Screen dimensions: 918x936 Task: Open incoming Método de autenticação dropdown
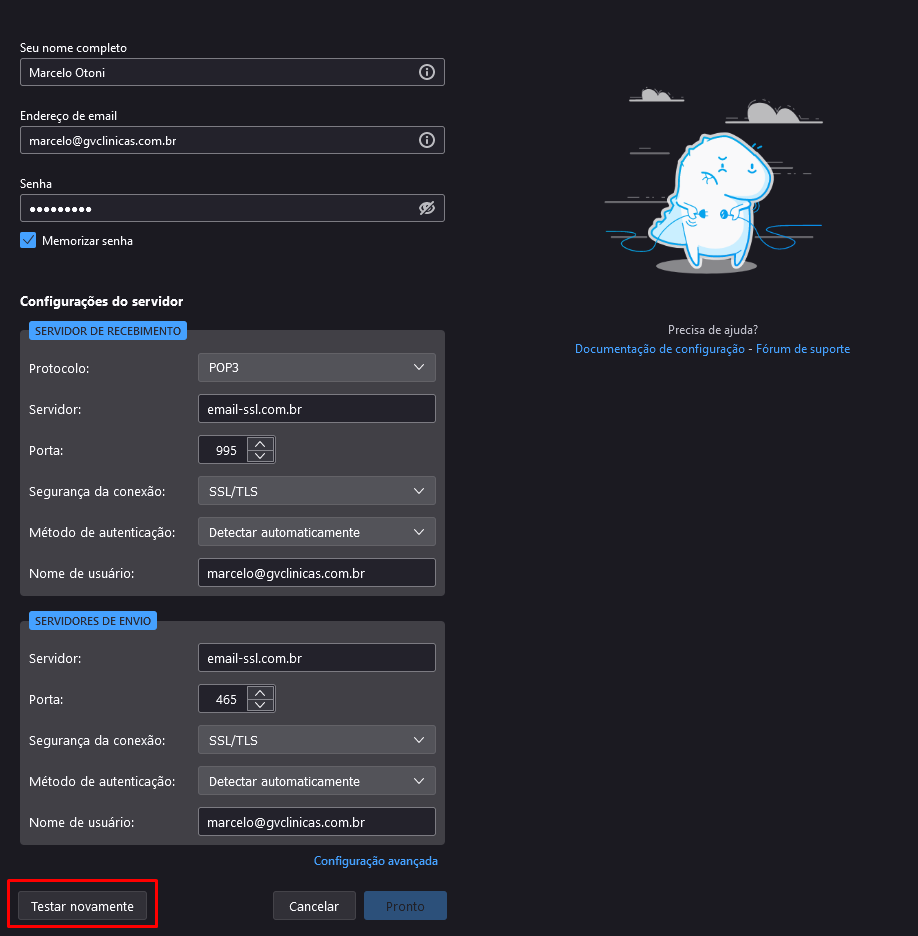[316, 532]
